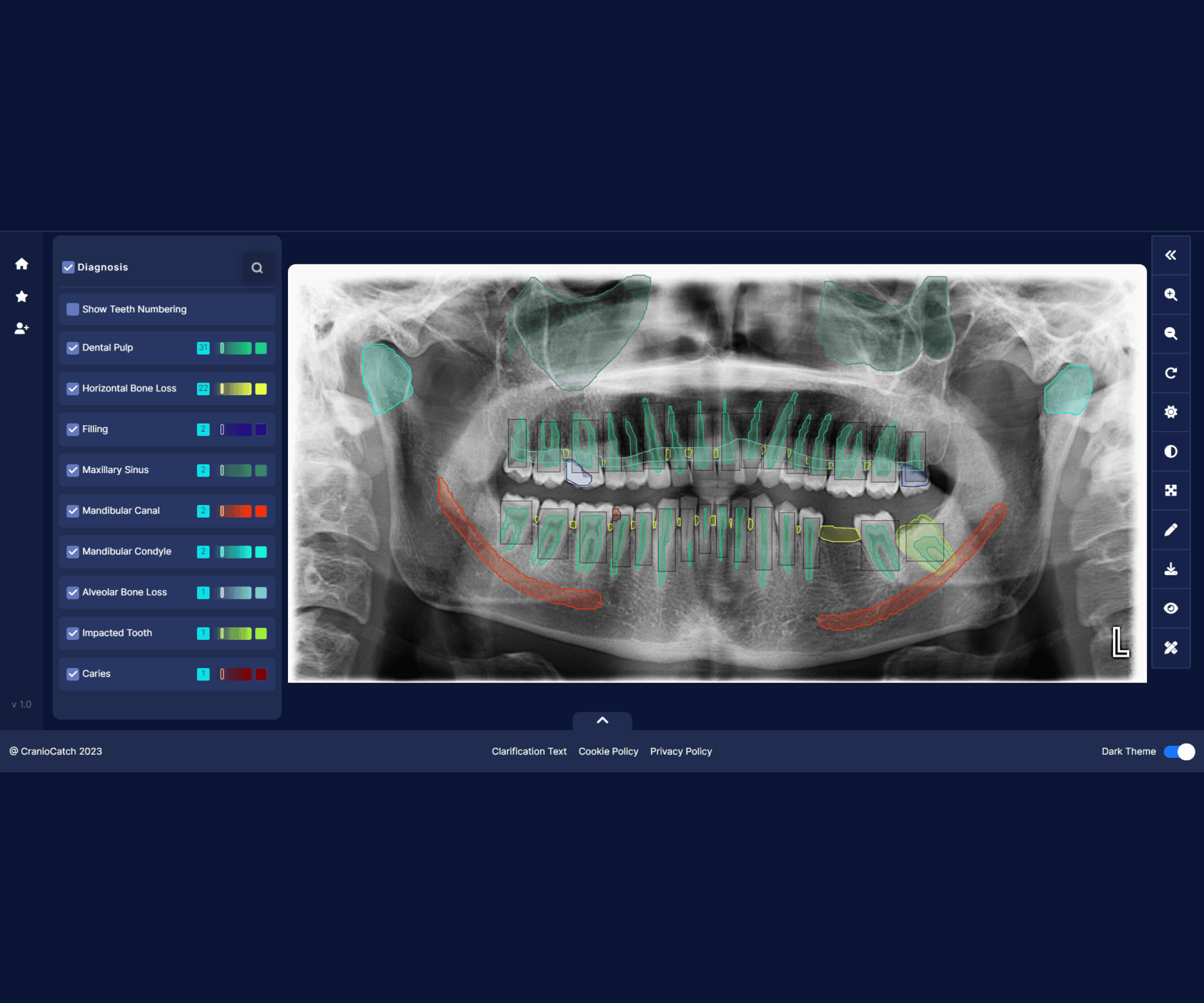Uncheck the Filling checkbox
Image resolution: width=1204 pixels, height=1003 pixels.
click(x=73, y=429)
